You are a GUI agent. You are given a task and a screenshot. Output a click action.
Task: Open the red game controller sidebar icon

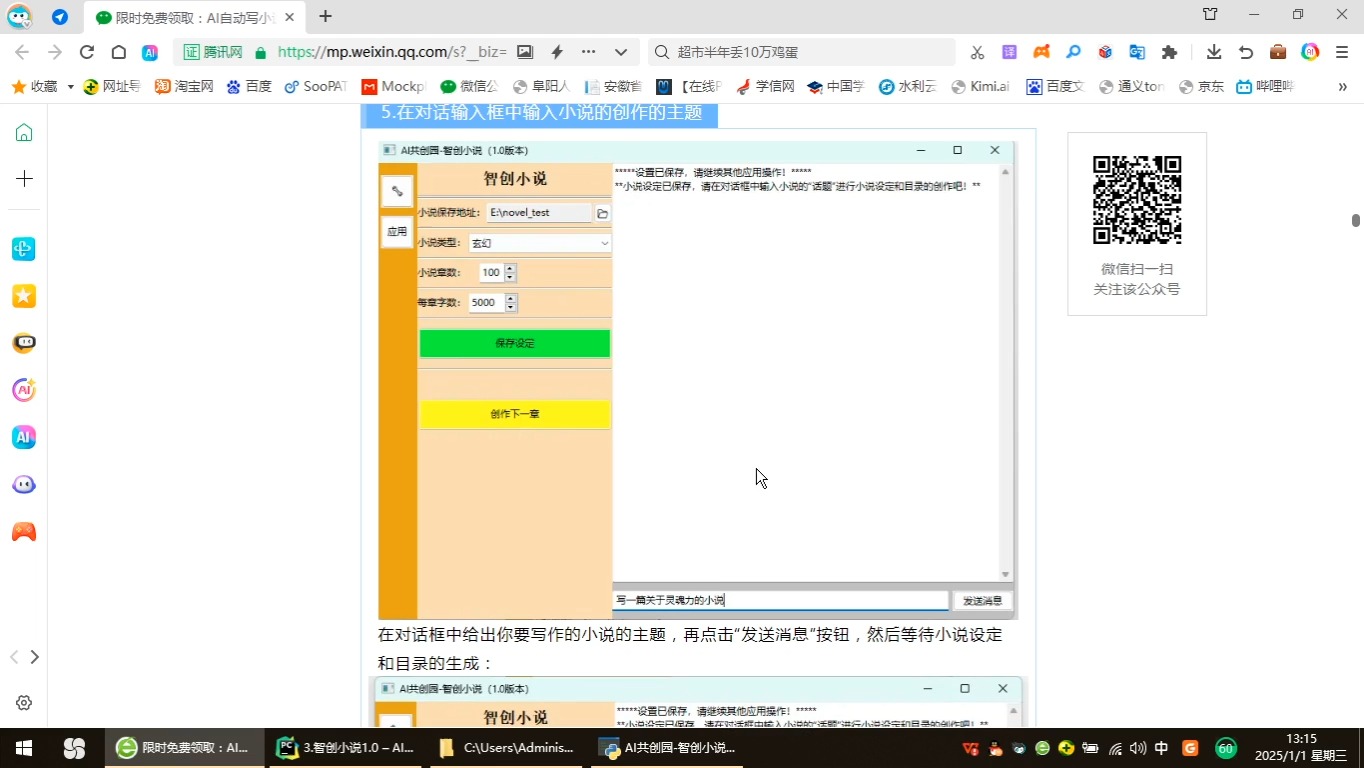tap(24, 531)
